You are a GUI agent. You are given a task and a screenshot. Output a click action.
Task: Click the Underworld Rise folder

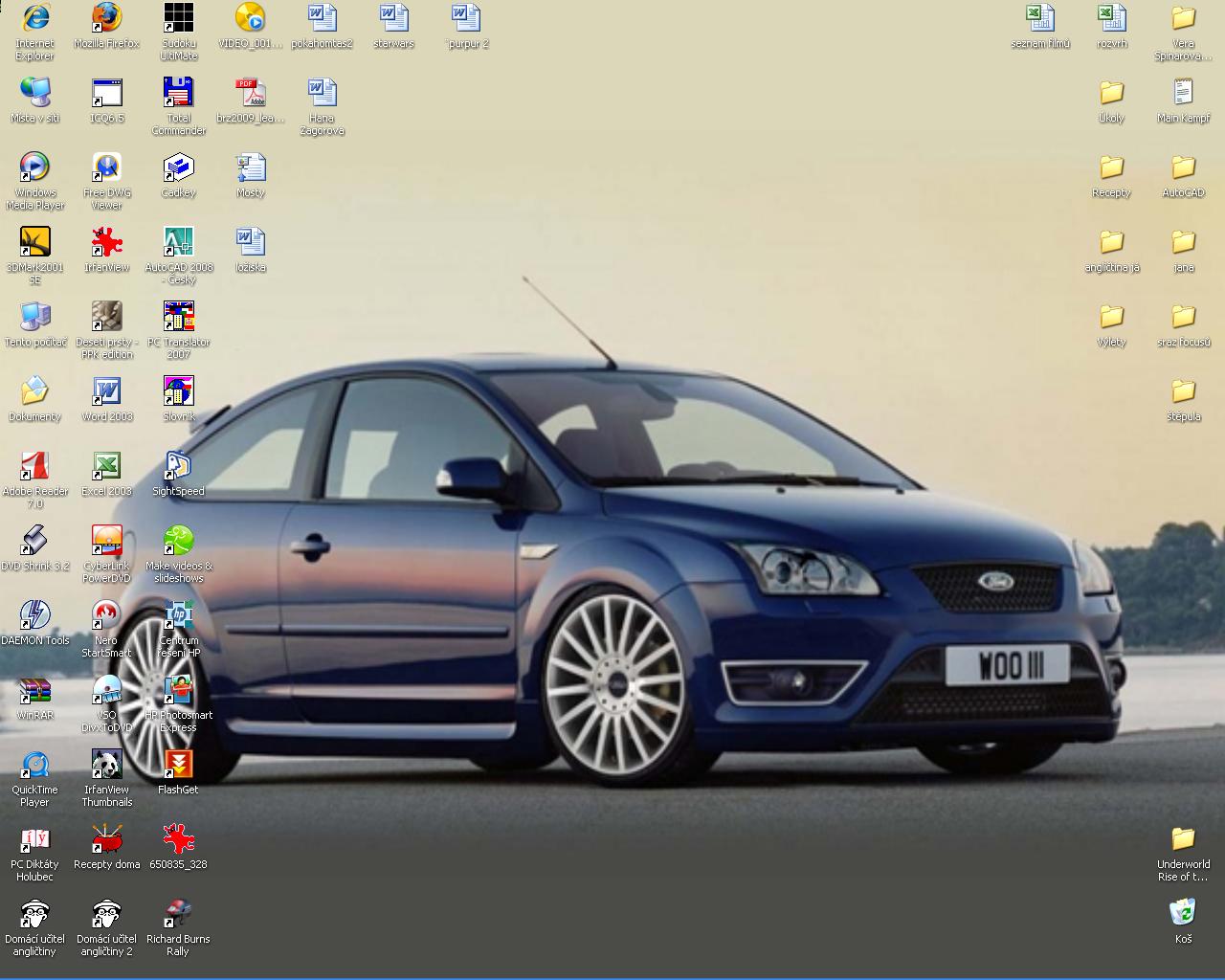point(1183,839)
